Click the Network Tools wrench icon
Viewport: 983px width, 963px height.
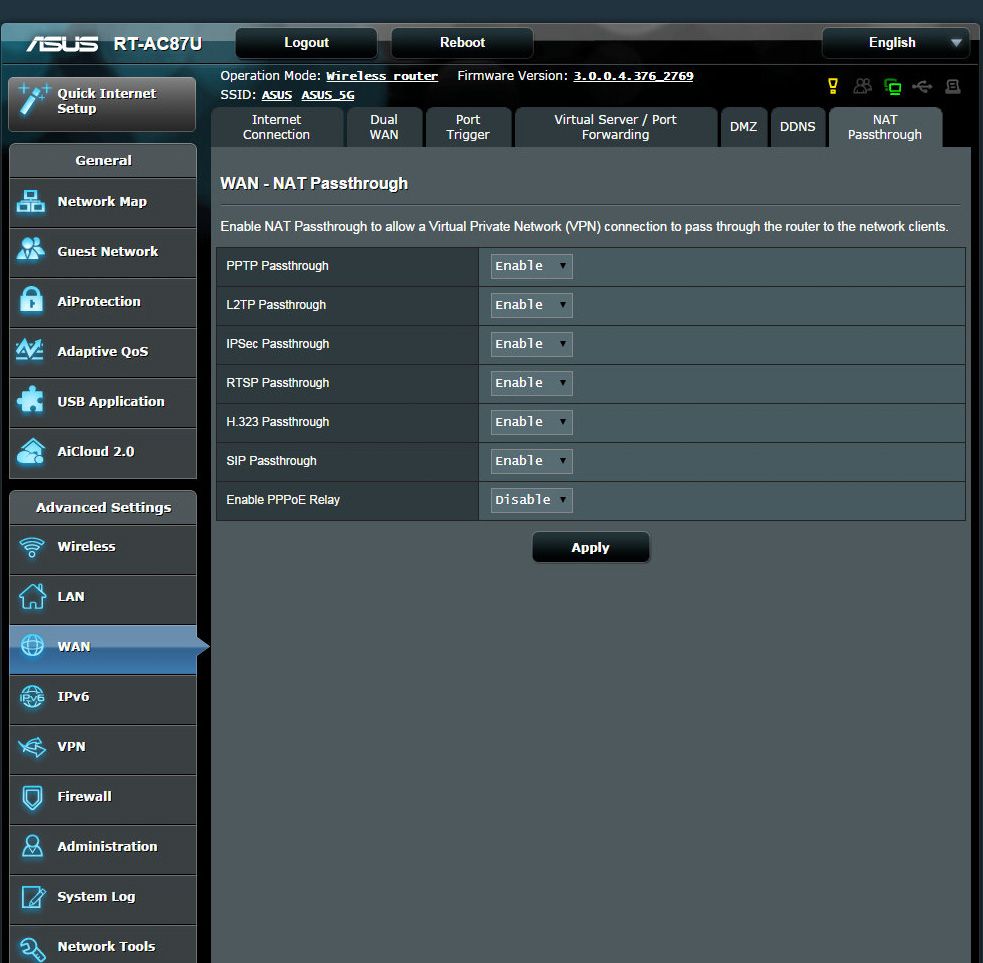pyautogui.click(x=32, y=948)
